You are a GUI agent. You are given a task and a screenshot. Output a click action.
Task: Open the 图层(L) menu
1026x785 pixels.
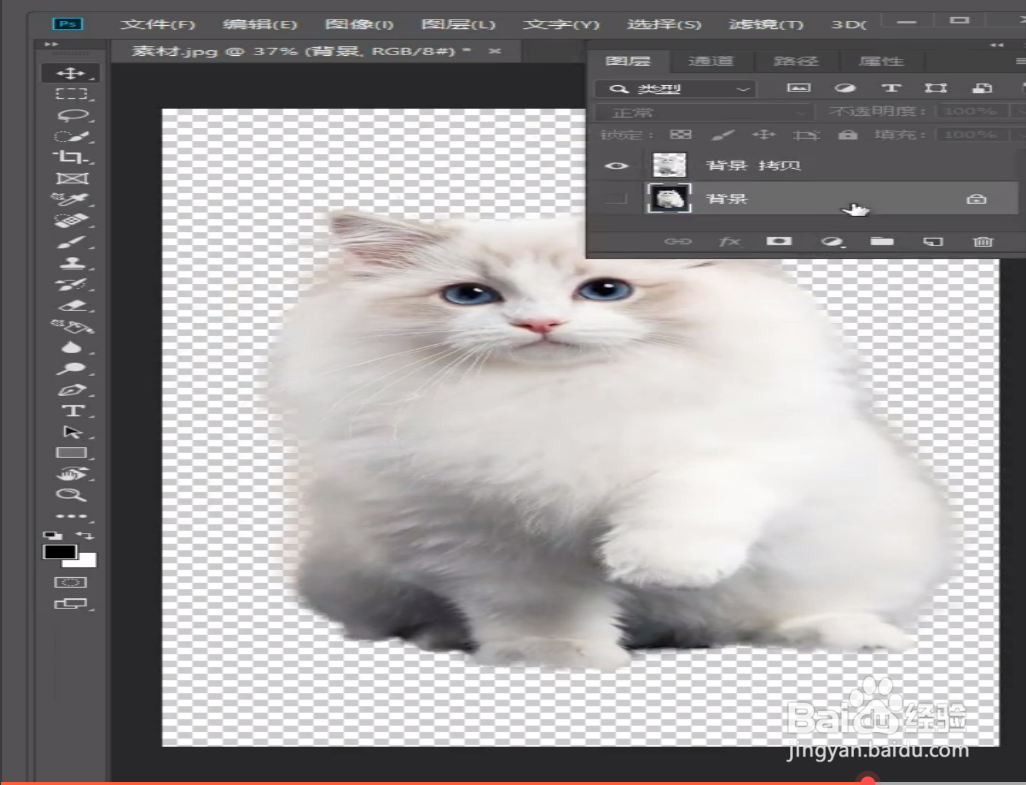pyautogui.click(x=458, y=24)
